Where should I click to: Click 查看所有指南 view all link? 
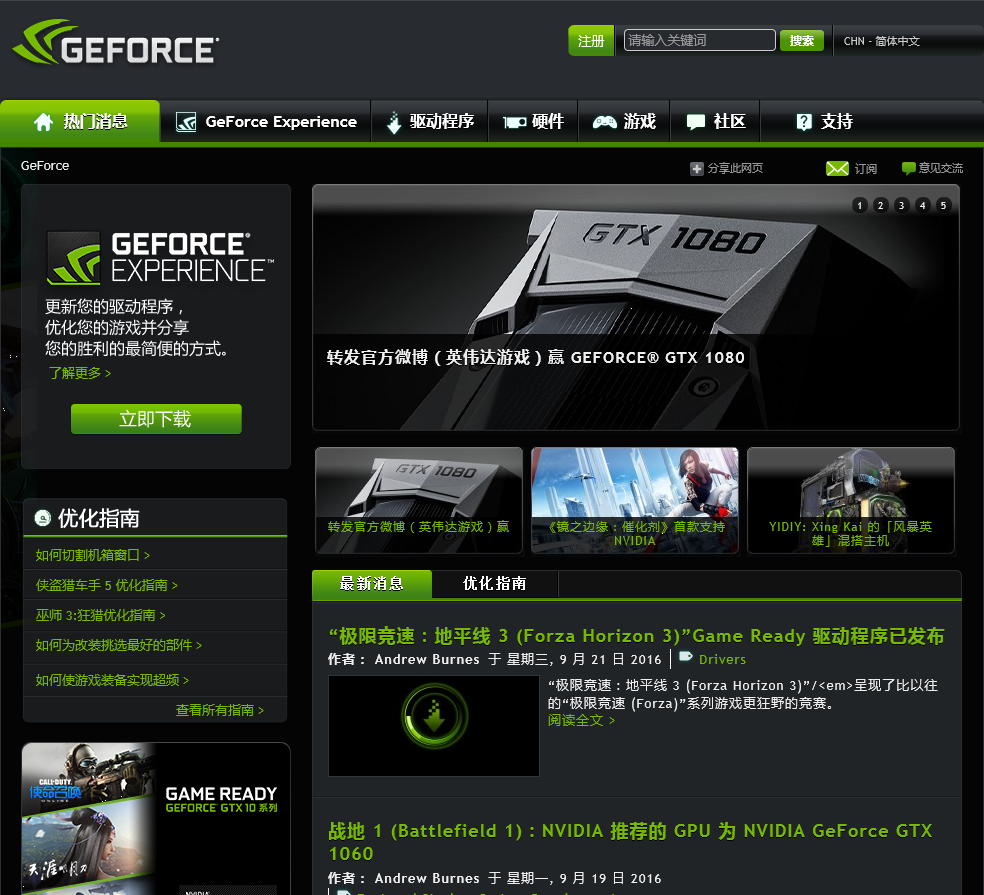[x=220, y=710]
